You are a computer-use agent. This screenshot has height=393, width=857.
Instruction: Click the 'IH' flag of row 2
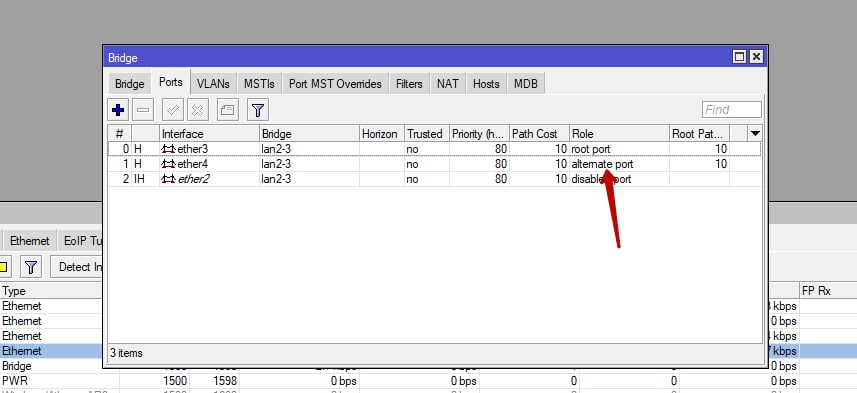(x=139, y=179)
